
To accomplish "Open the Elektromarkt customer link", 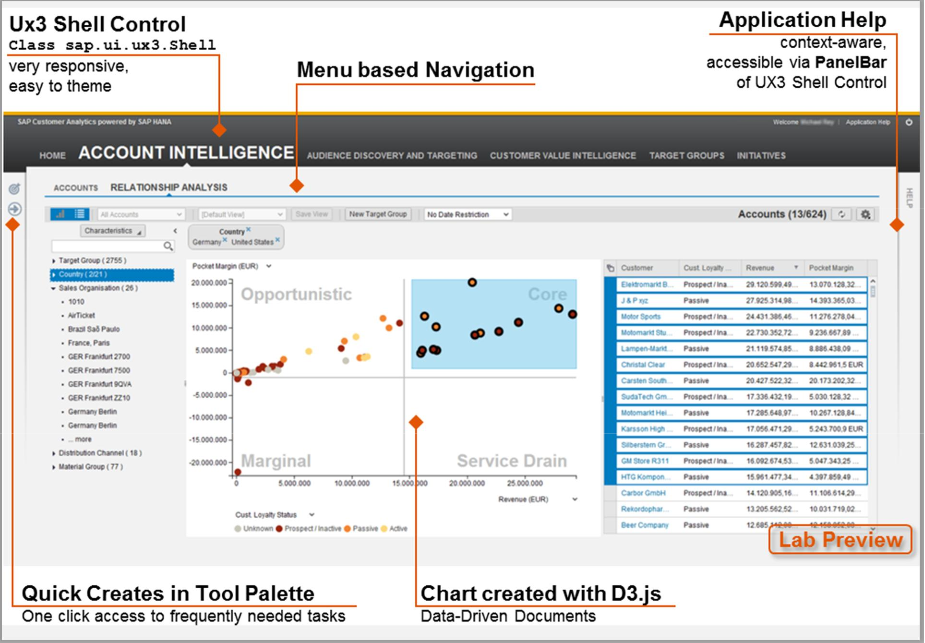I will (646, 285).
